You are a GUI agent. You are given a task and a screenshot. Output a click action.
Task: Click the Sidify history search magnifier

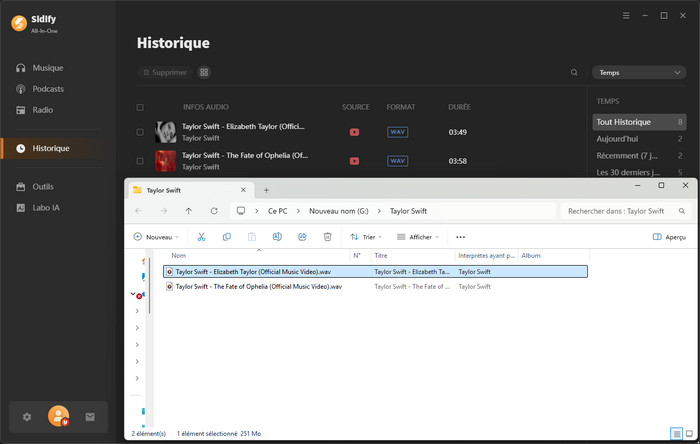(574, 73)
